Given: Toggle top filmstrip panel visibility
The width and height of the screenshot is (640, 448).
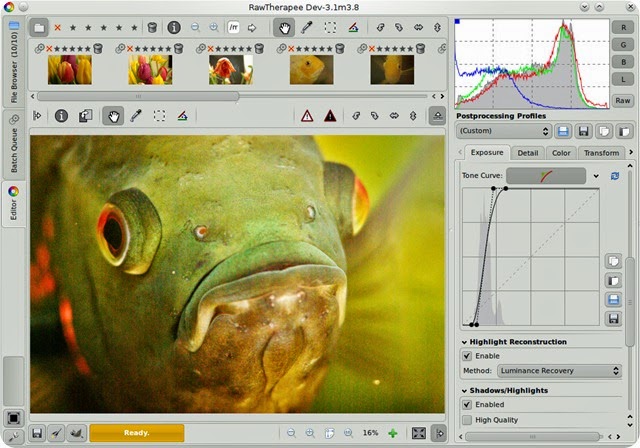Looking at the screenshot, I should tap(437, 116).
